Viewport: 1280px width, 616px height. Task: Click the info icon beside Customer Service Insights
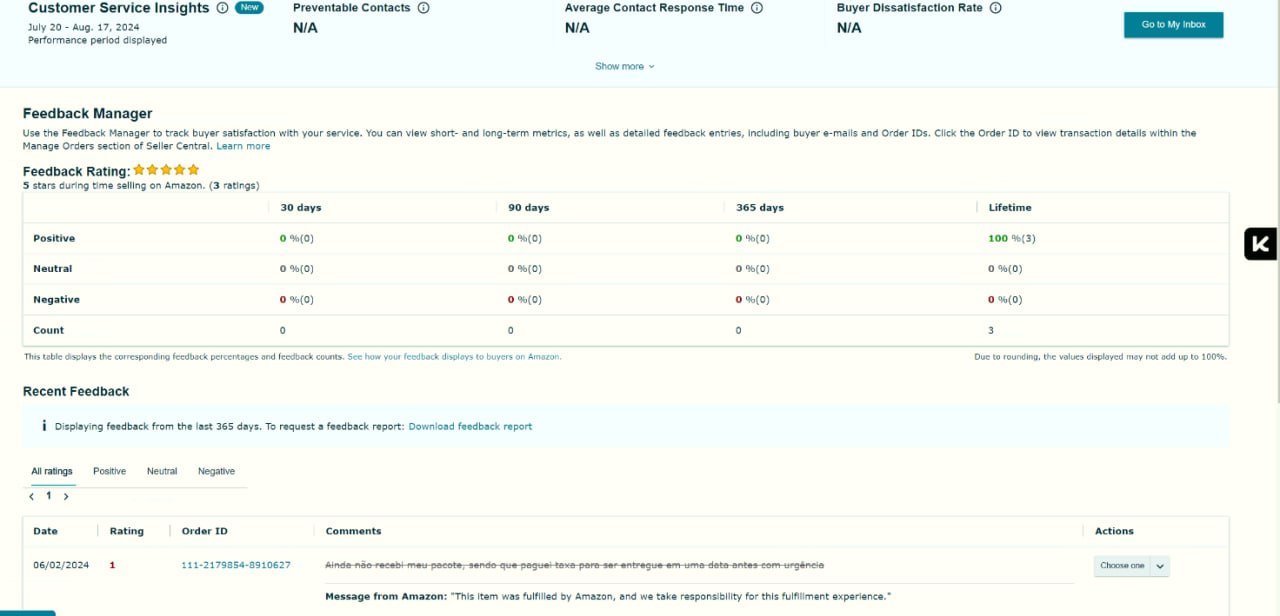pos(222,8)
